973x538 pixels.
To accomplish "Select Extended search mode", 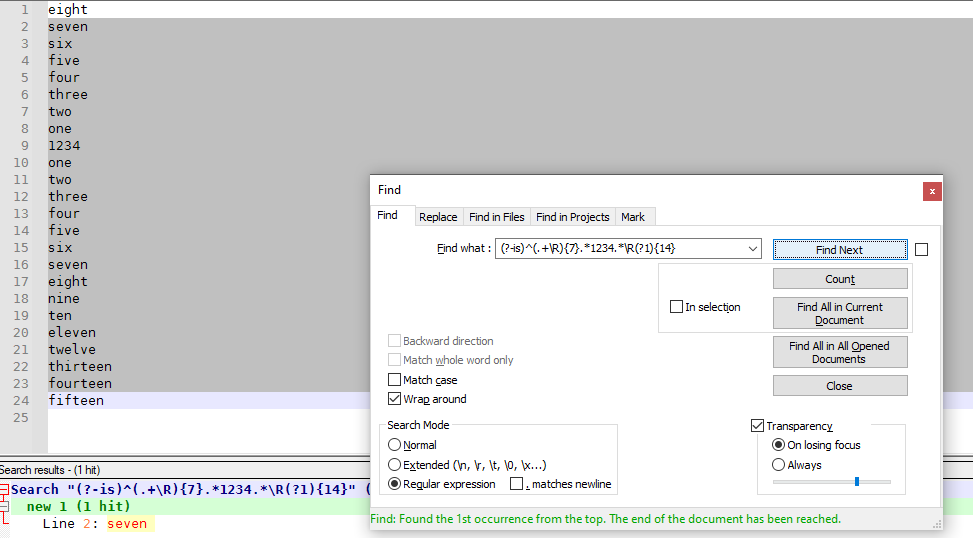I will pos(394,465).
